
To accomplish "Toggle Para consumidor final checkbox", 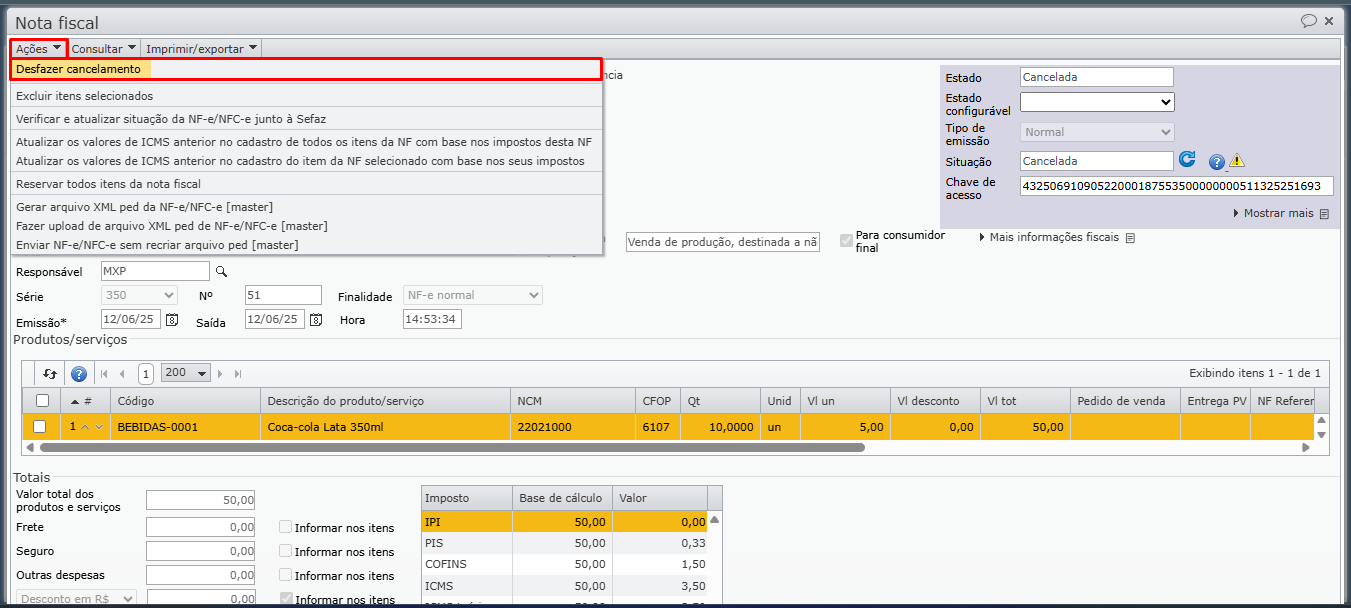I will pos(847,241).
